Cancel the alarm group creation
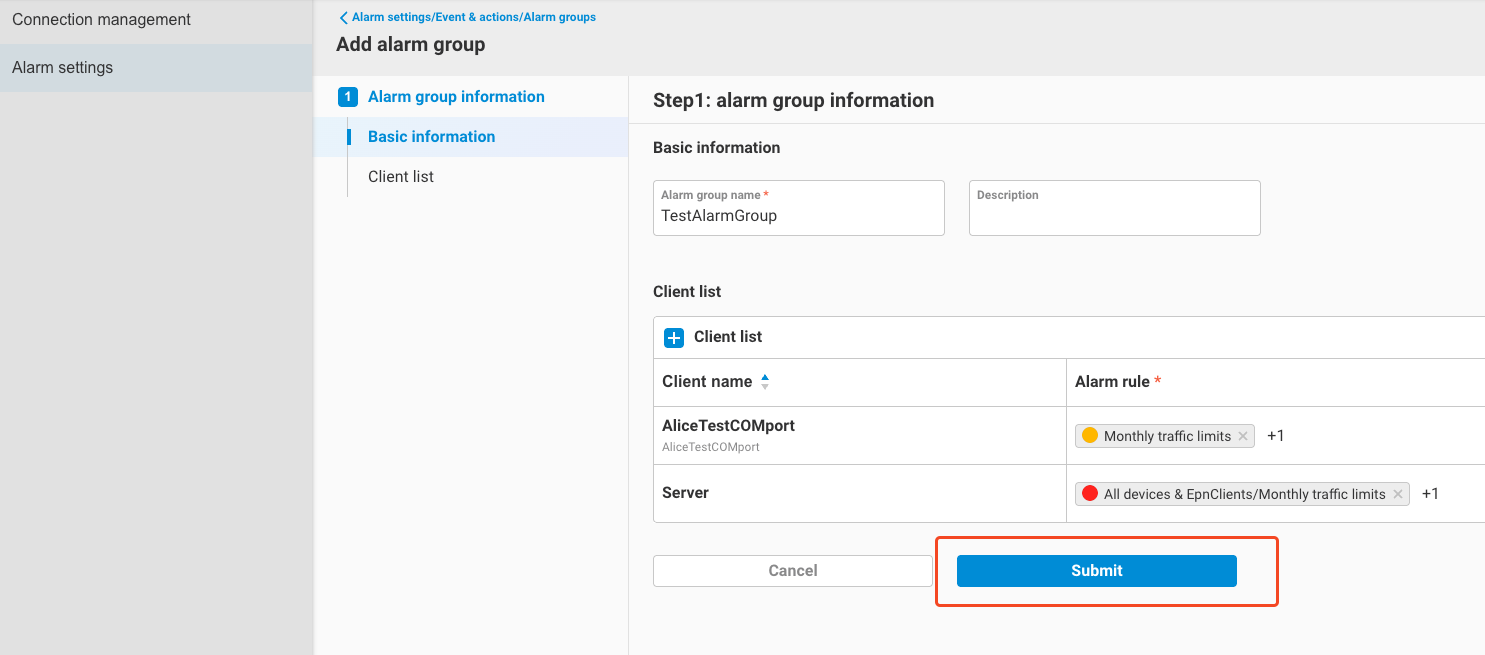 pyautogui.click(x=792, y=570)
